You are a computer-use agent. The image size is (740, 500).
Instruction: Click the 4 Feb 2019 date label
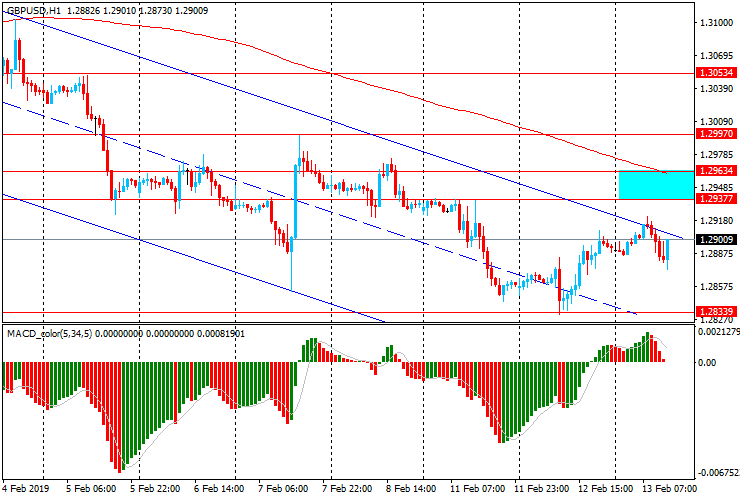click(x=28, y=490)
